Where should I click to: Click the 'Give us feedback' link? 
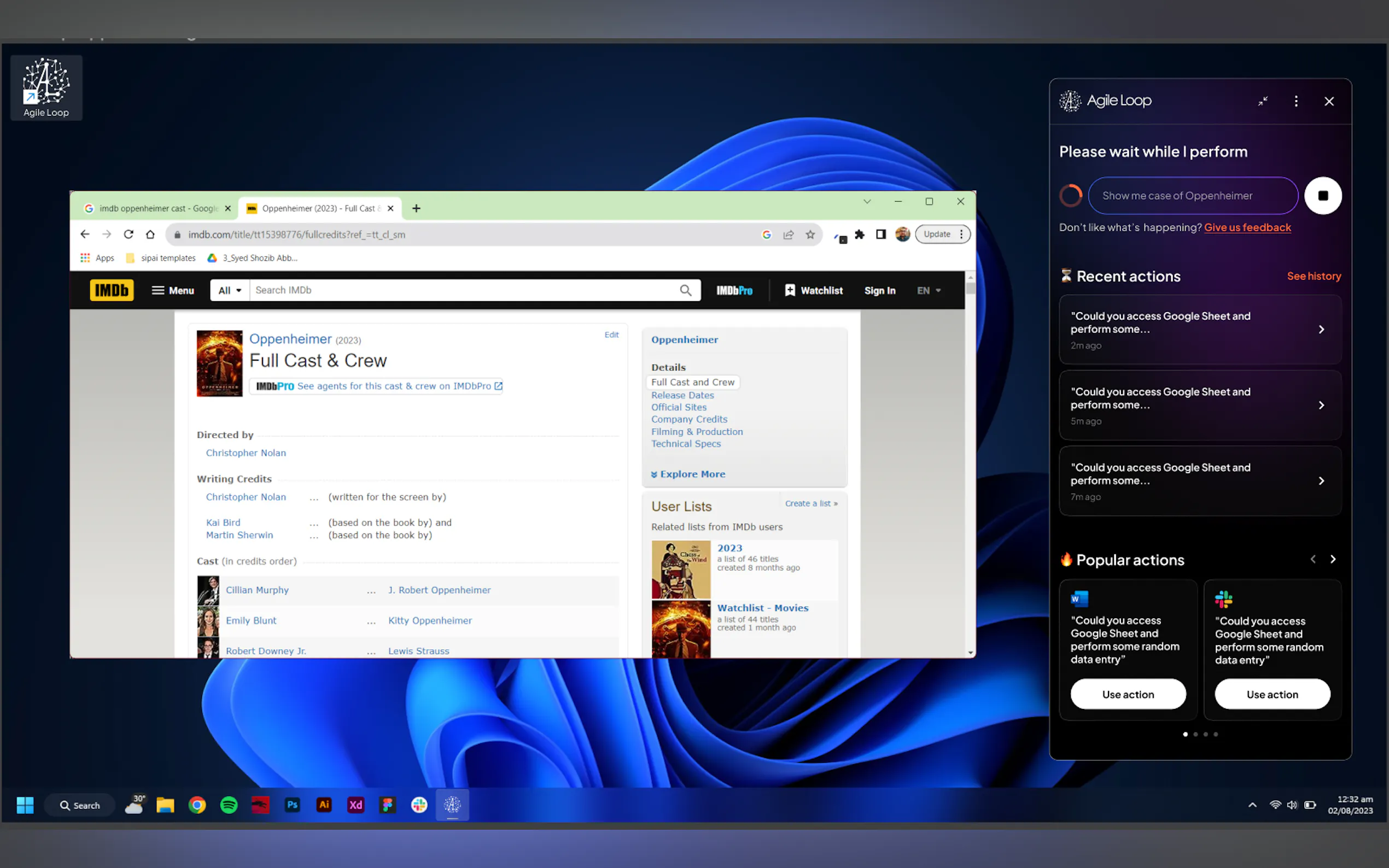point(1247,228)
